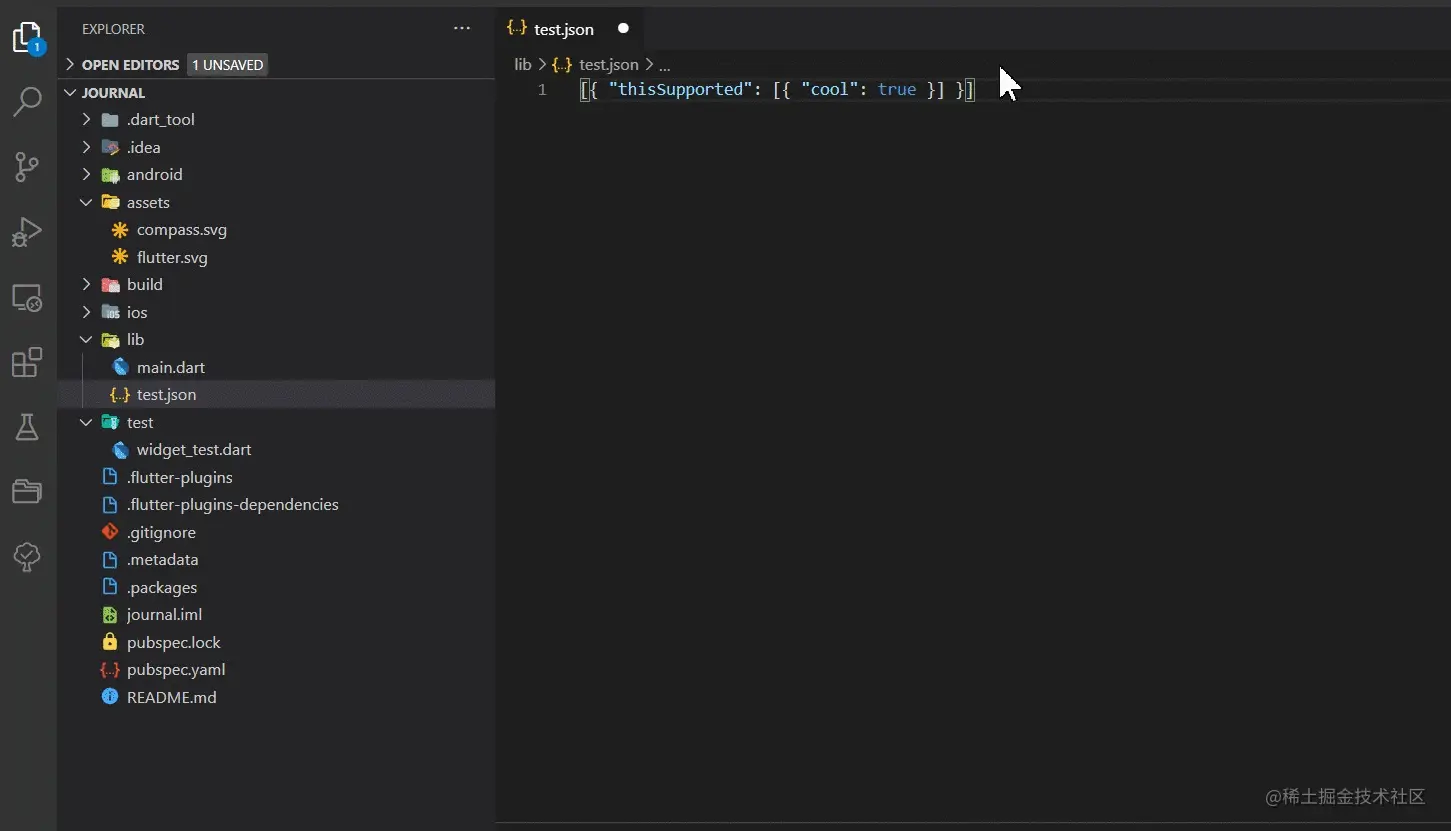Open the Search view icon

coord(27,101)
